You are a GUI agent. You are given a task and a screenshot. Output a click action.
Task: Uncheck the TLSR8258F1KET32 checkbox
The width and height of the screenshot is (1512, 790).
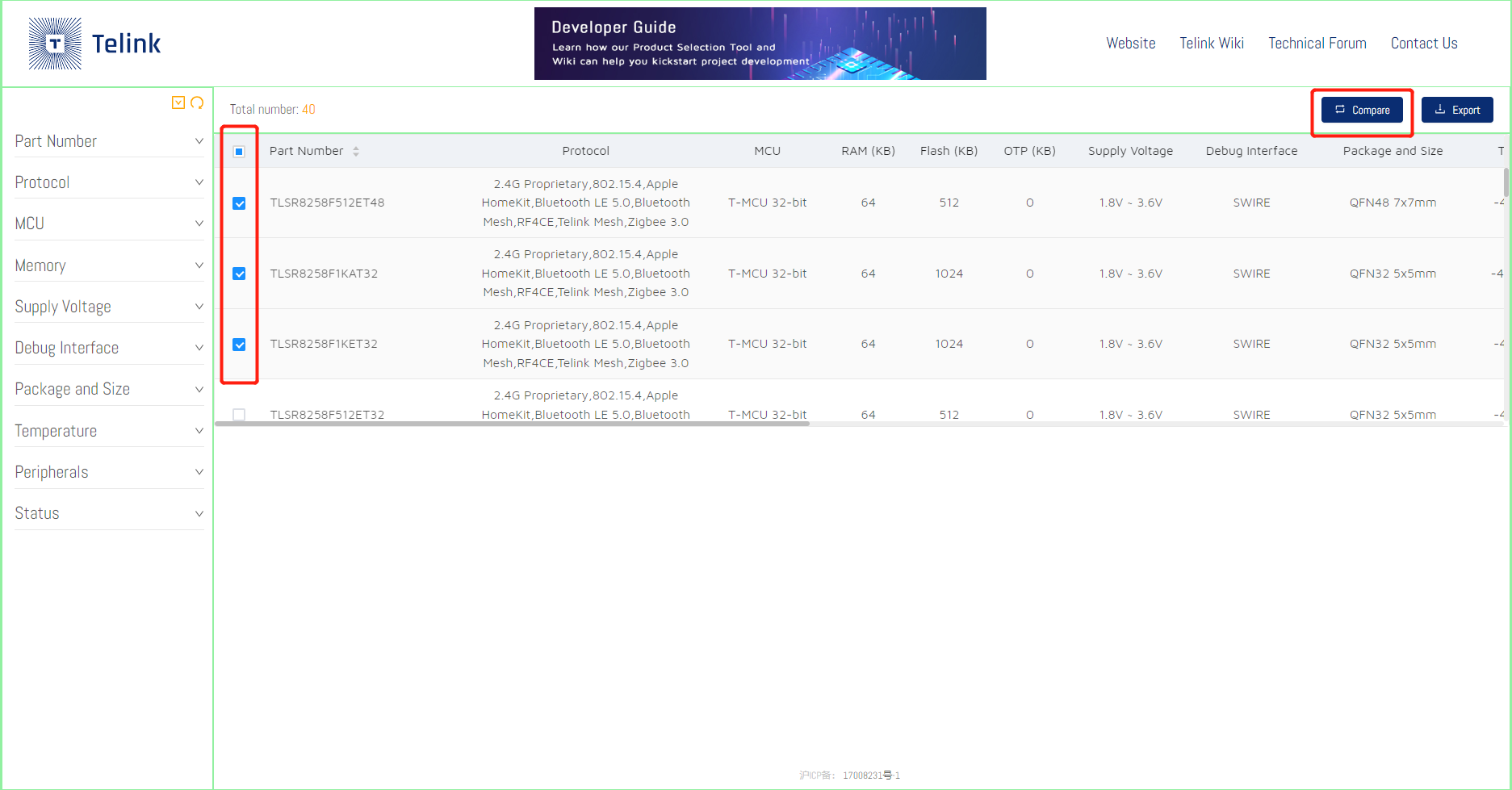tap(239, 344)
